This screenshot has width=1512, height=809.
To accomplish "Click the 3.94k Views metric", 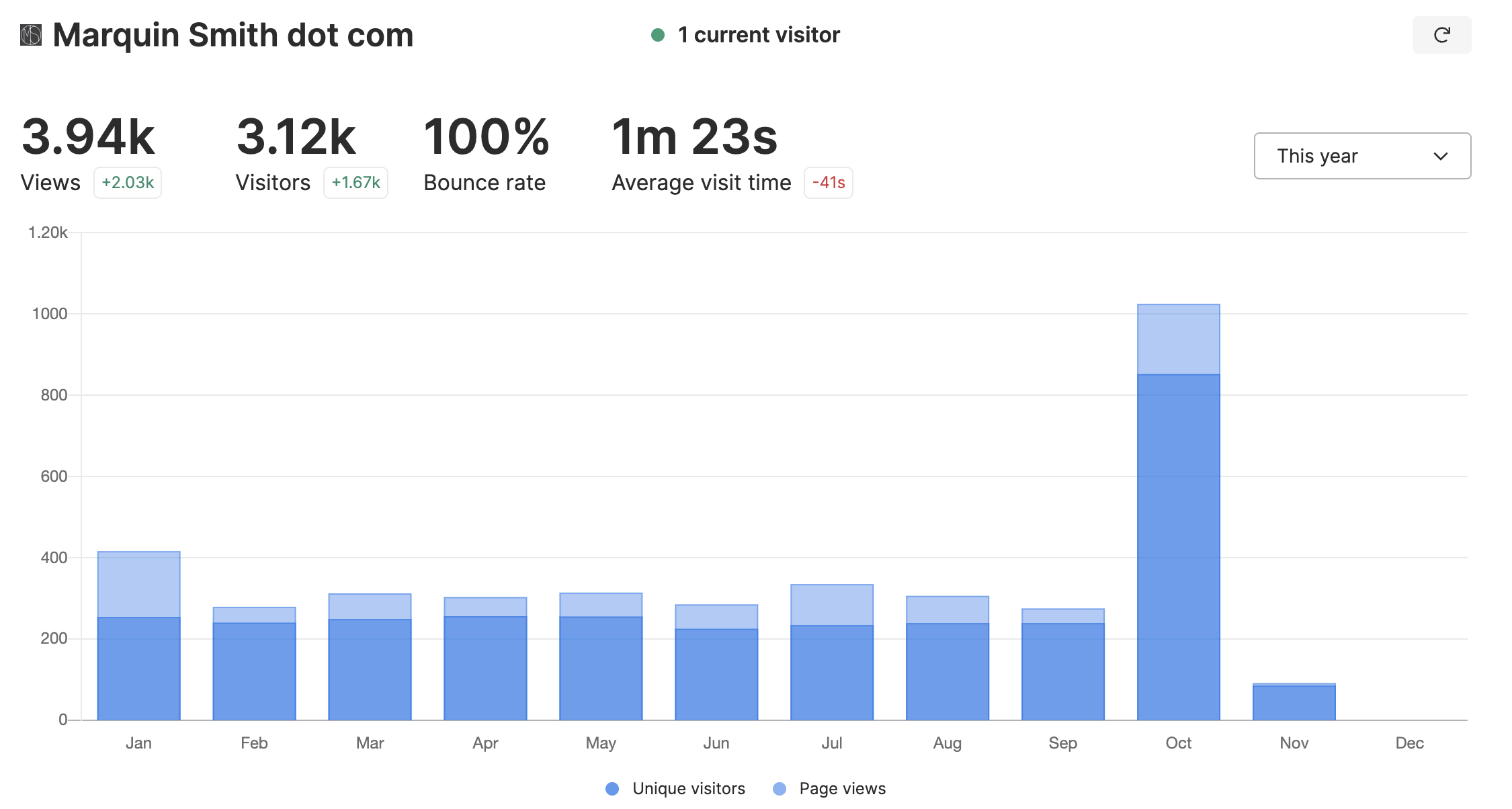I will [x=88, y=138].
